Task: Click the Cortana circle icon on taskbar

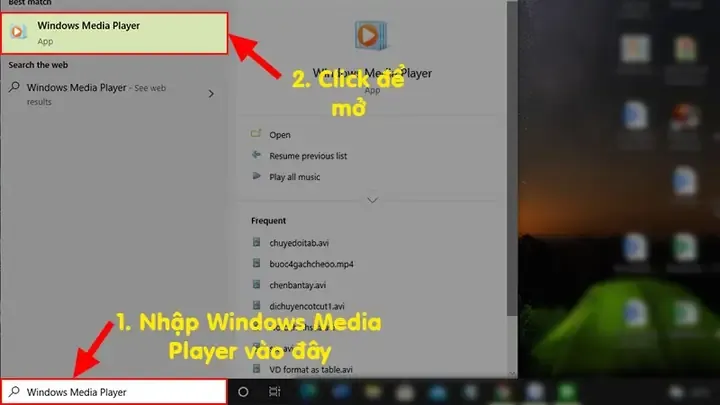Action: point(243,393)
